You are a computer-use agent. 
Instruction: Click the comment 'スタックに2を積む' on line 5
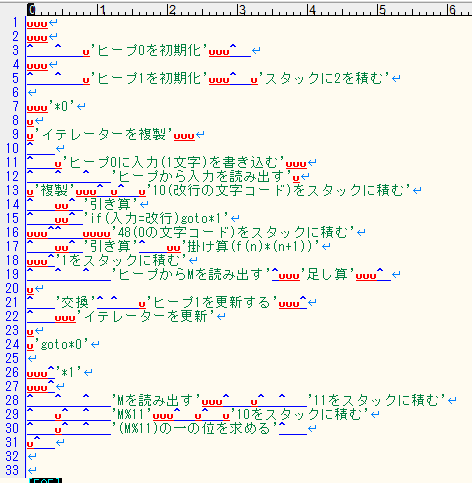(324, 79)
